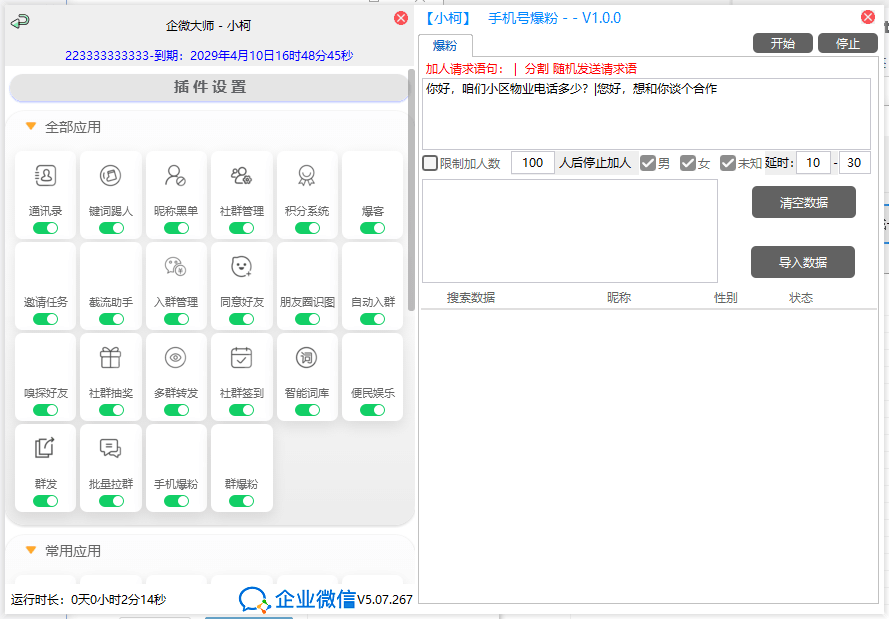Viewport: 889px width, 619px height.
Task: Open the 社群抽奖 gift lottery icon
Action: (x=111, y=358)
